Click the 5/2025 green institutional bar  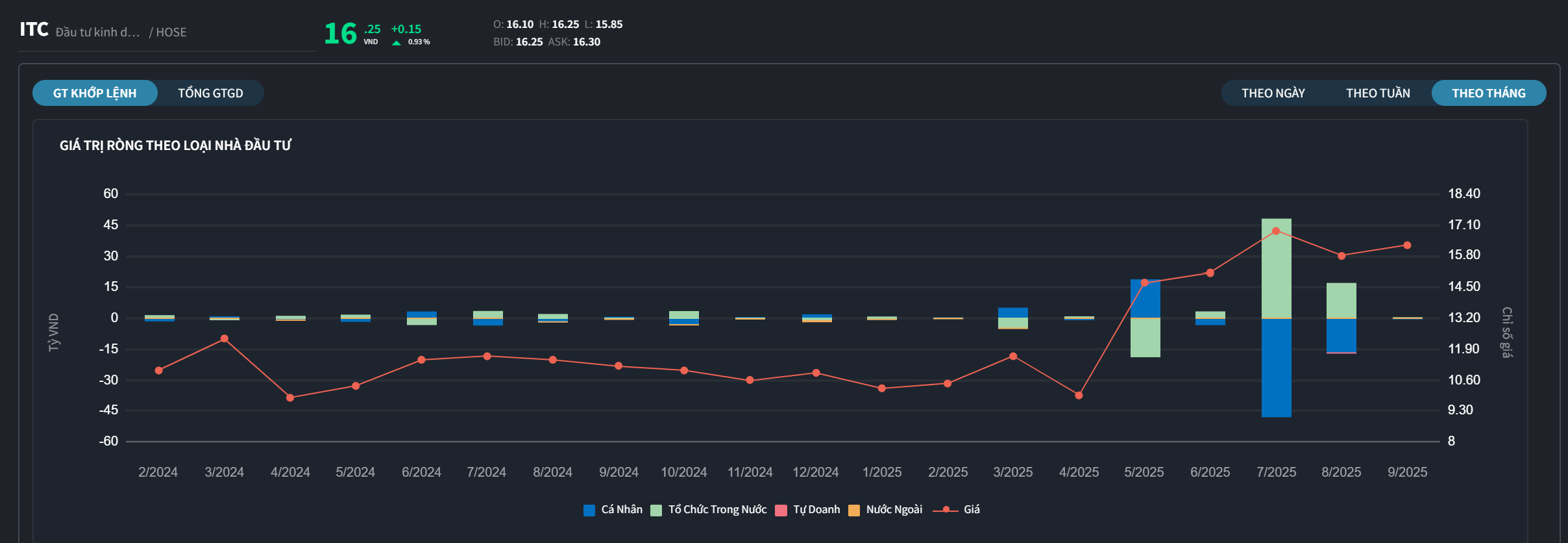[1145, 338]
